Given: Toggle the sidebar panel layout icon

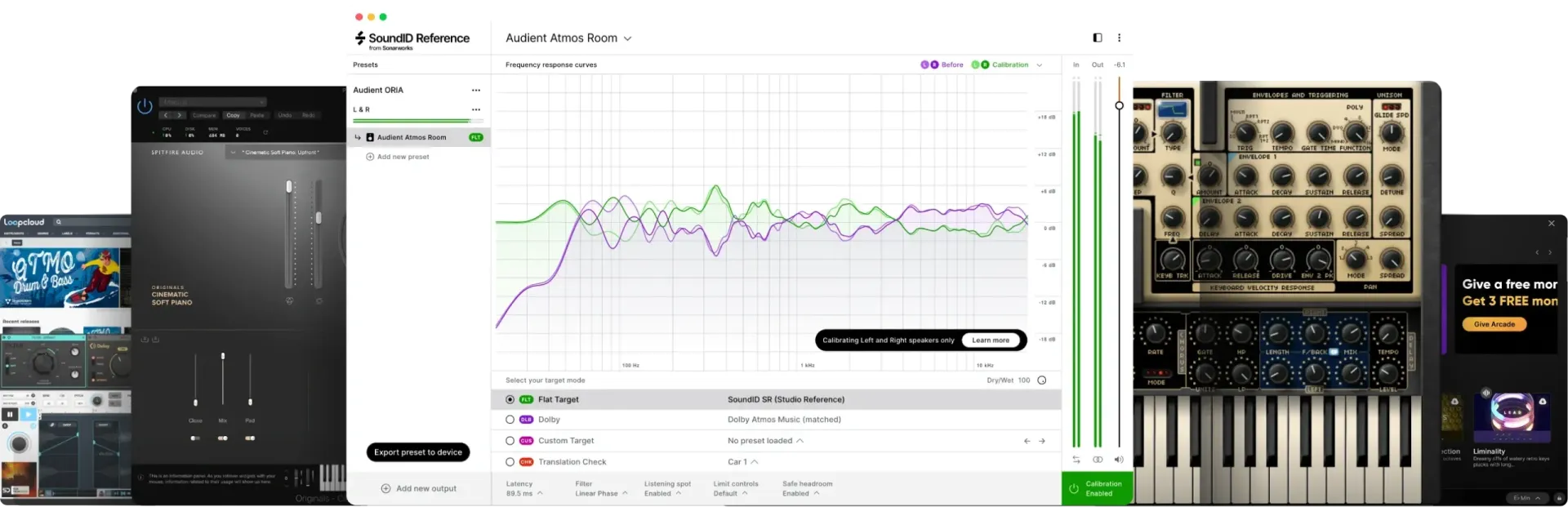Looking at the screenshot, I should (1097, 38).
